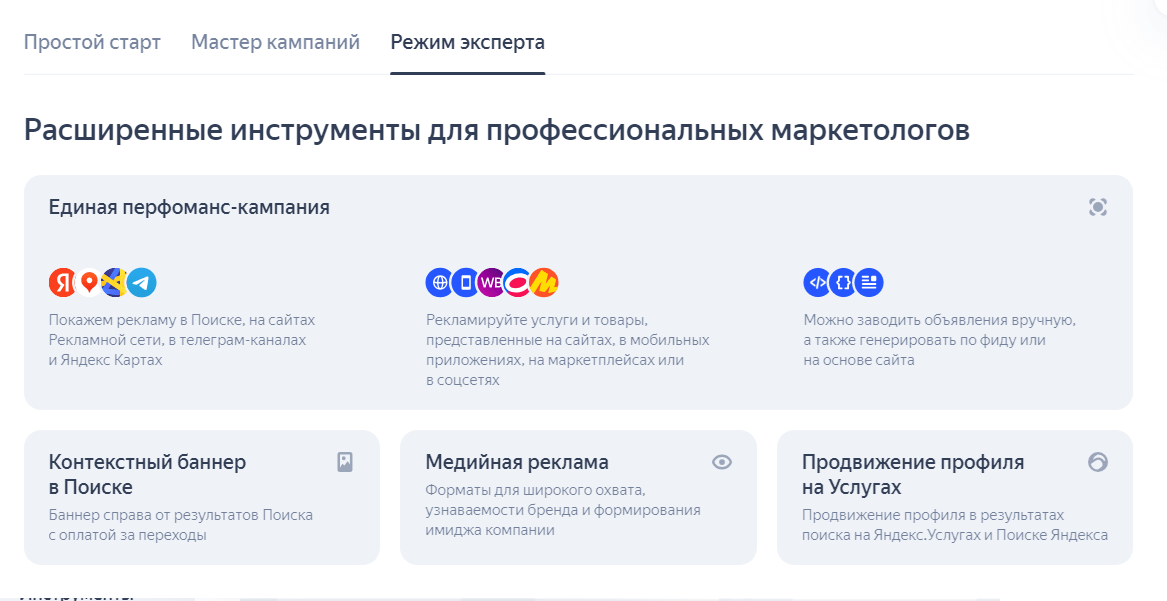Open the Контекстный баннер в Поиске card
Viewport: 1167px width, 601px height.
point(202,497)
